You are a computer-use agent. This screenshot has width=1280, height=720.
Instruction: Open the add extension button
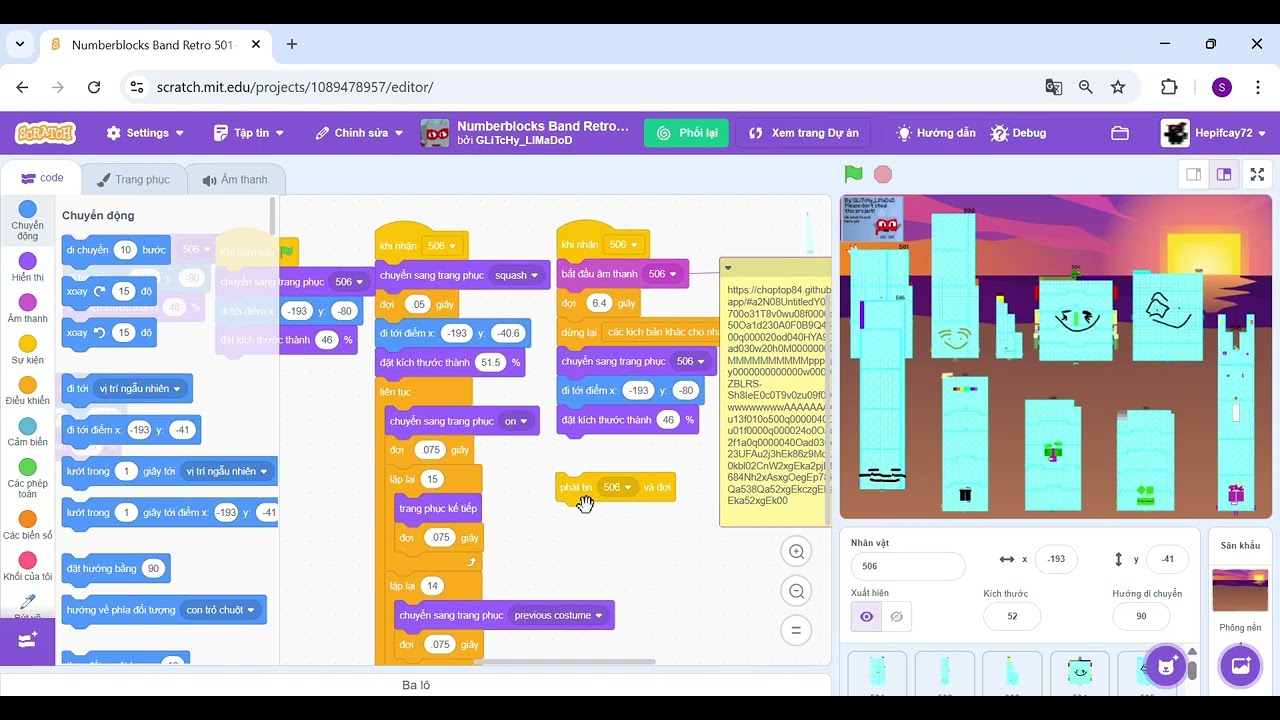[28, 639]
